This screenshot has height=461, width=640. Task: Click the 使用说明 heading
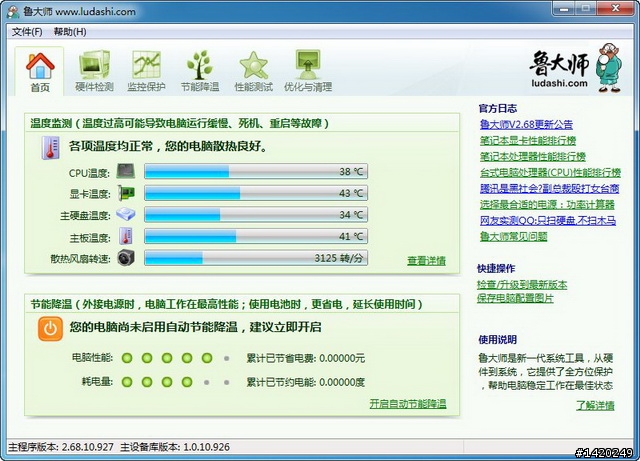click(x=498, y=339)
